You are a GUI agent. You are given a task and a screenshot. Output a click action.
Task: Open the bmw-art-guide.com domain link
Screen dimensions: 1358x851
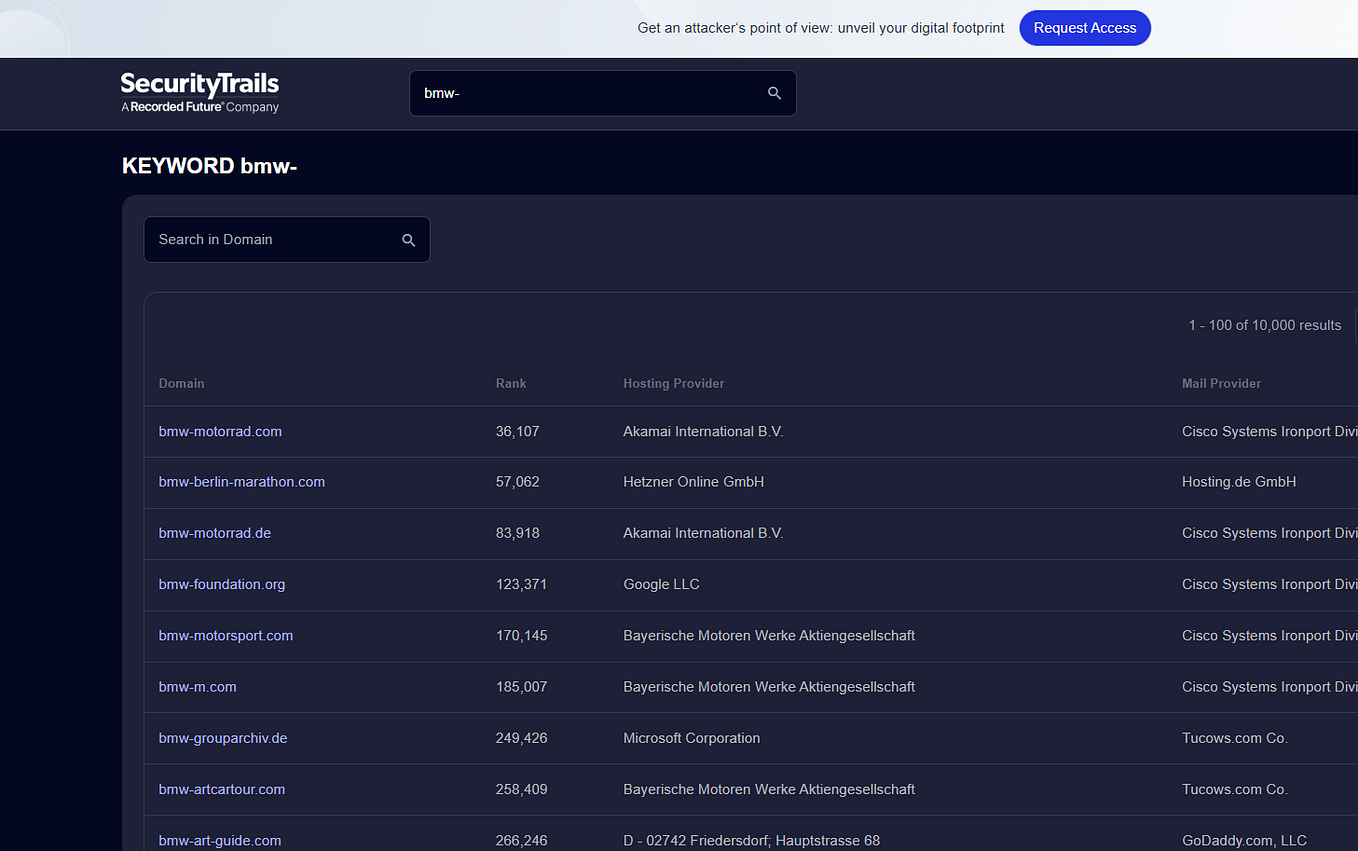(219, 840)
